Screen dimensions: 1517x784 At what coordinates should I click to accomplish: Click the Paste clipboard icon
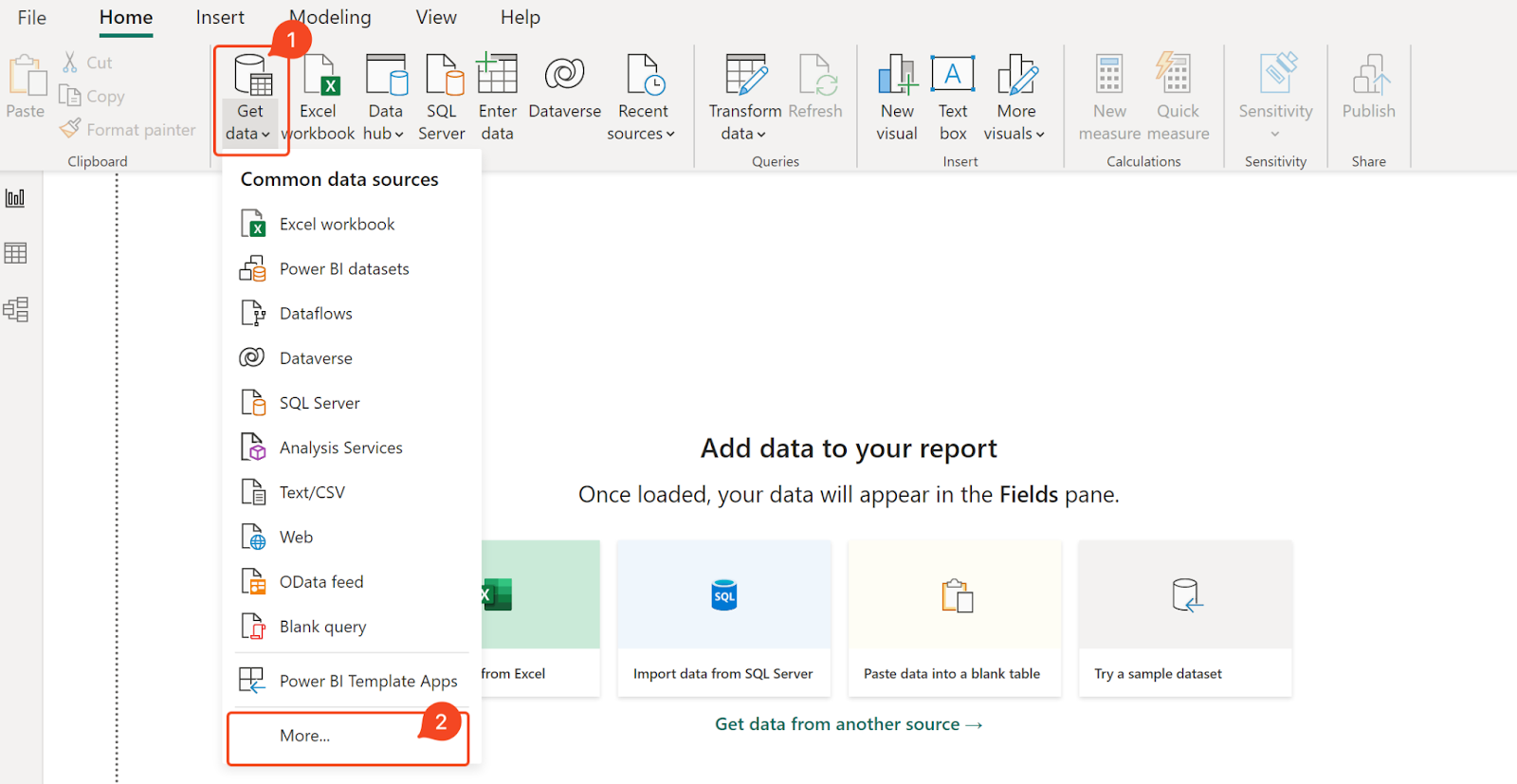(26, 87)
